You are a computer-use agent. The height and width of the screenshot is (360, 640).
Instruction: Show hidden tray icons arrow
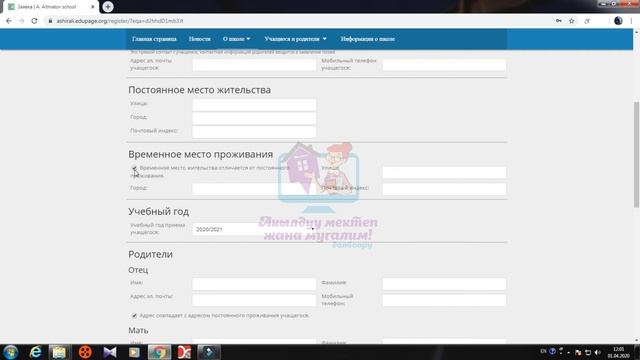pos(568,352)
